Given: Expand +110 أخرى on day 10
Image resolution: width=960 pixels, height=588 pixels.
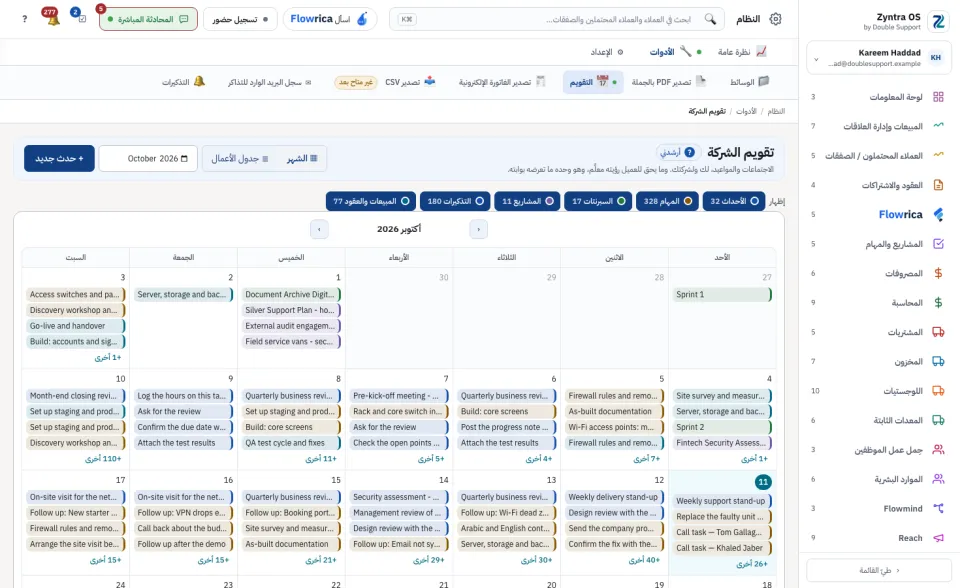Looking at the screenshot, I should coord(103,459).
